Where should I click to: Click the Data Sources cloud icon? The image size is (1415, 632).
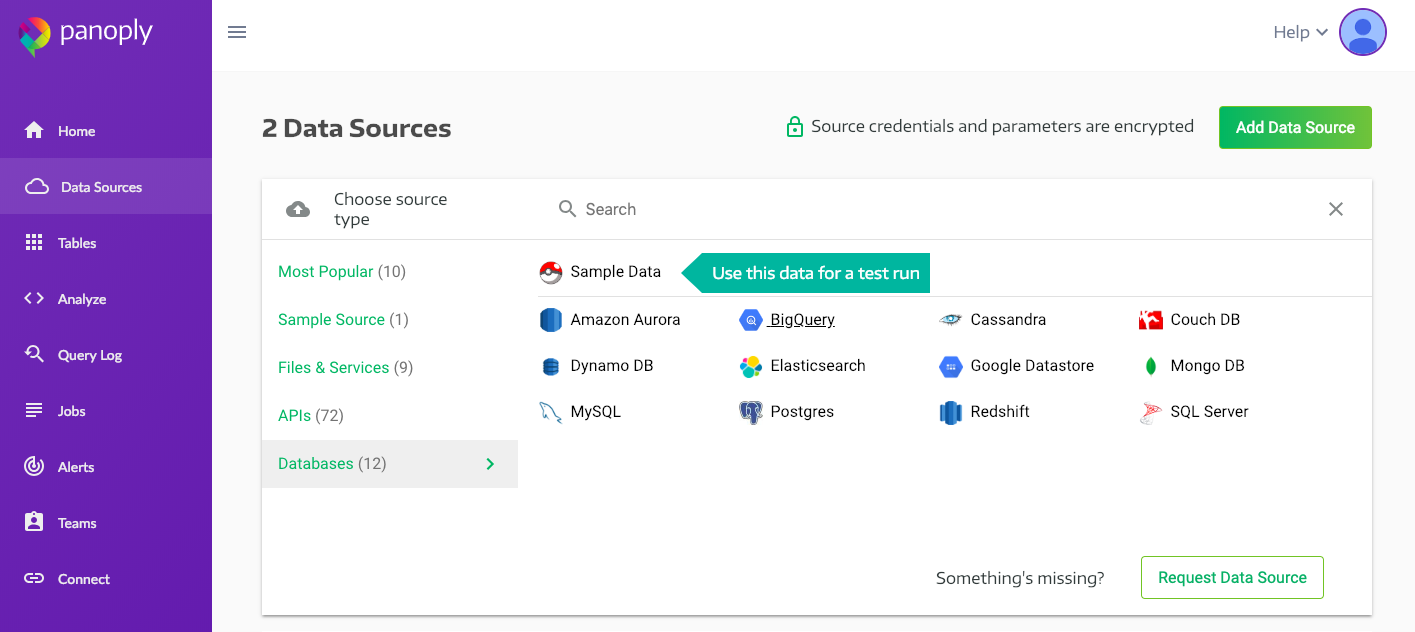coord(37,186)
